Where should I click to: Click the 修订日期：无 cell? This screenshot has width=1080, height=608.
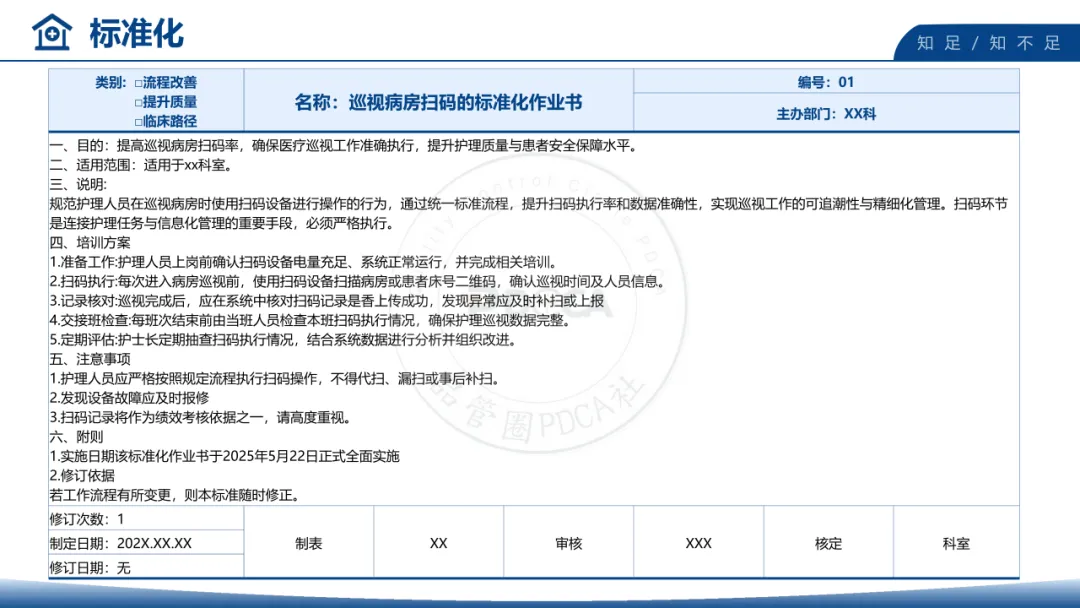(x=146, y=567)
